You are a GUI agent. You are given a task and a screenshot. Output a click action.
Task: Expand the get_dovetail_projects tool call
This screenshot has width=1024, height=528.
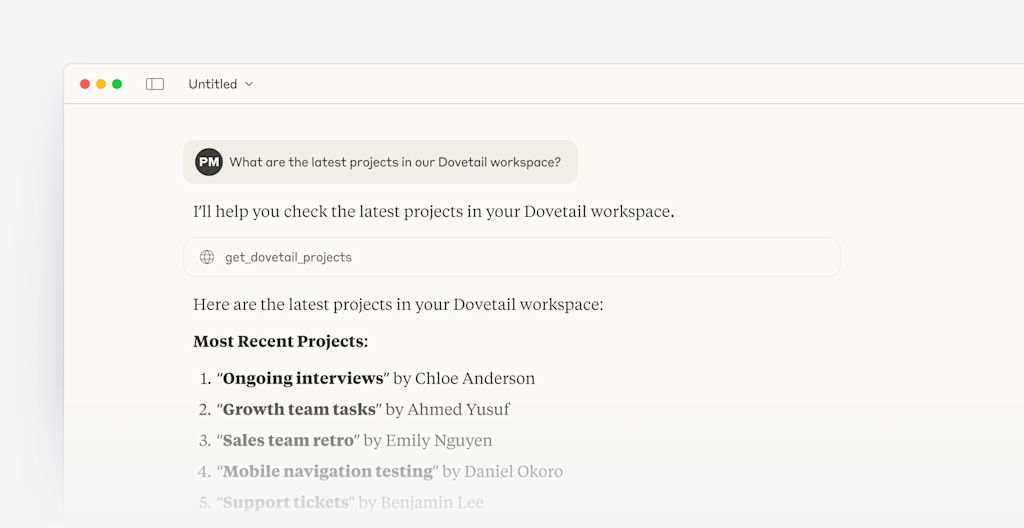(x=511, y=257)
